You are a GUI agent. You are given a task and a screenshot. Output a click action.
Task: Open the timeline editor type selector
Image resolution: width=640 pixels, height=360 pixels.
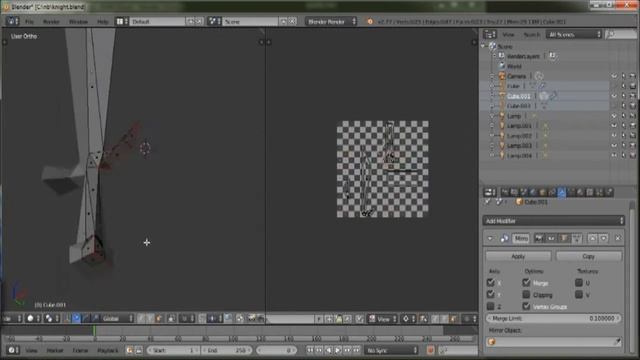13,350
